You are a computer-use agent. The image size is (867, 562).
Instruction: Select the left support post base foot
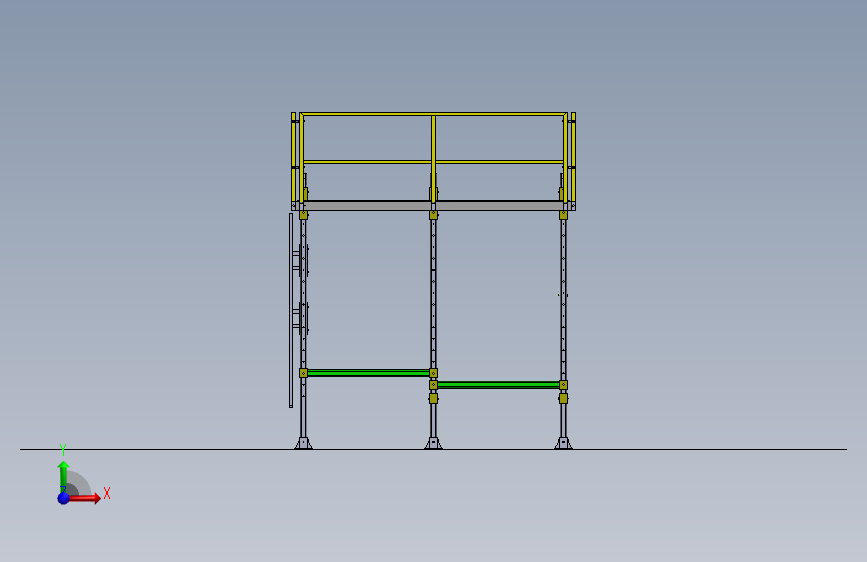[x=303, y=443]
